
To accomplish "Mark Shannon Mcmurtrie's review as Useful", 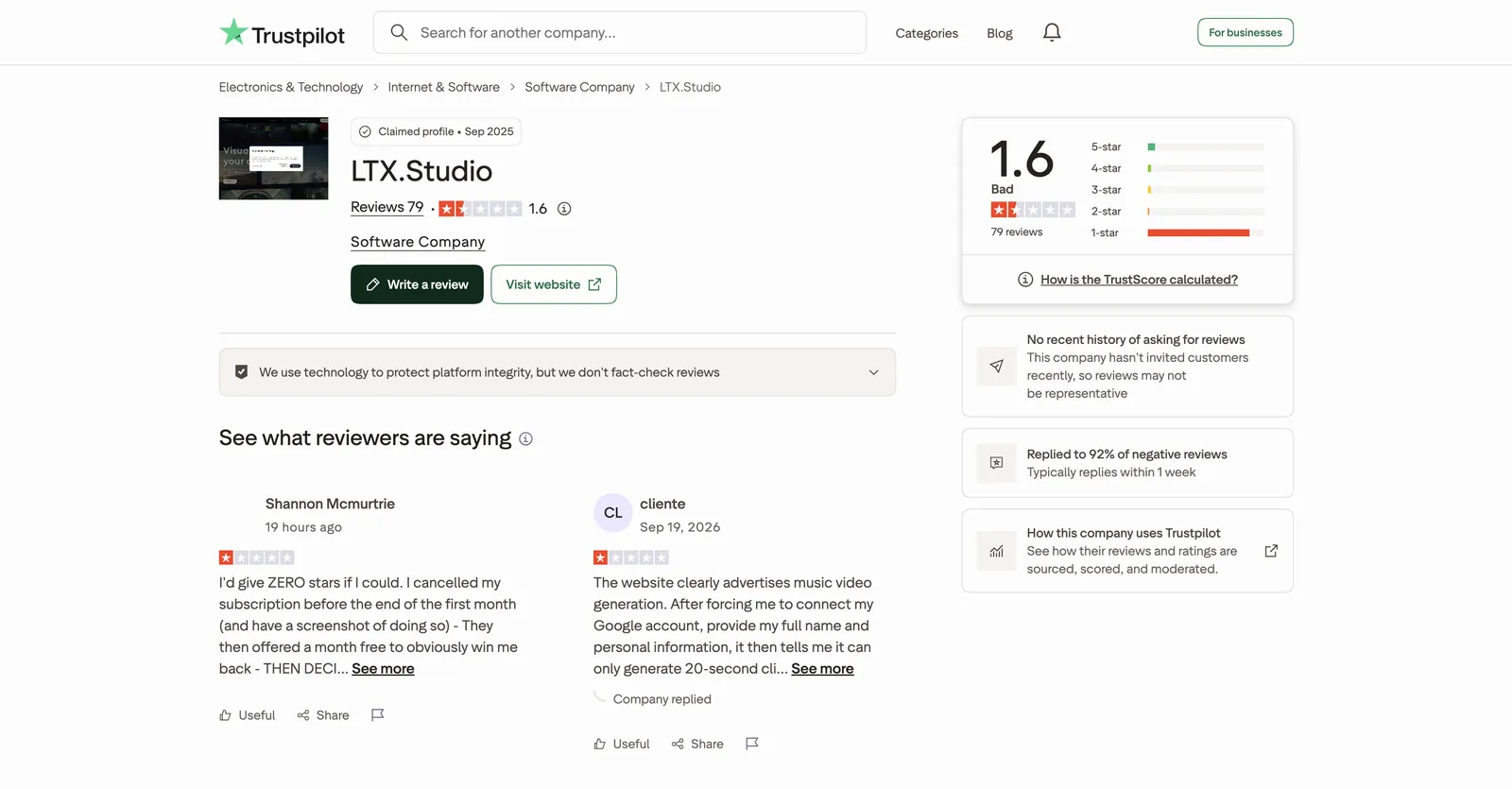I will coord(248,715).
